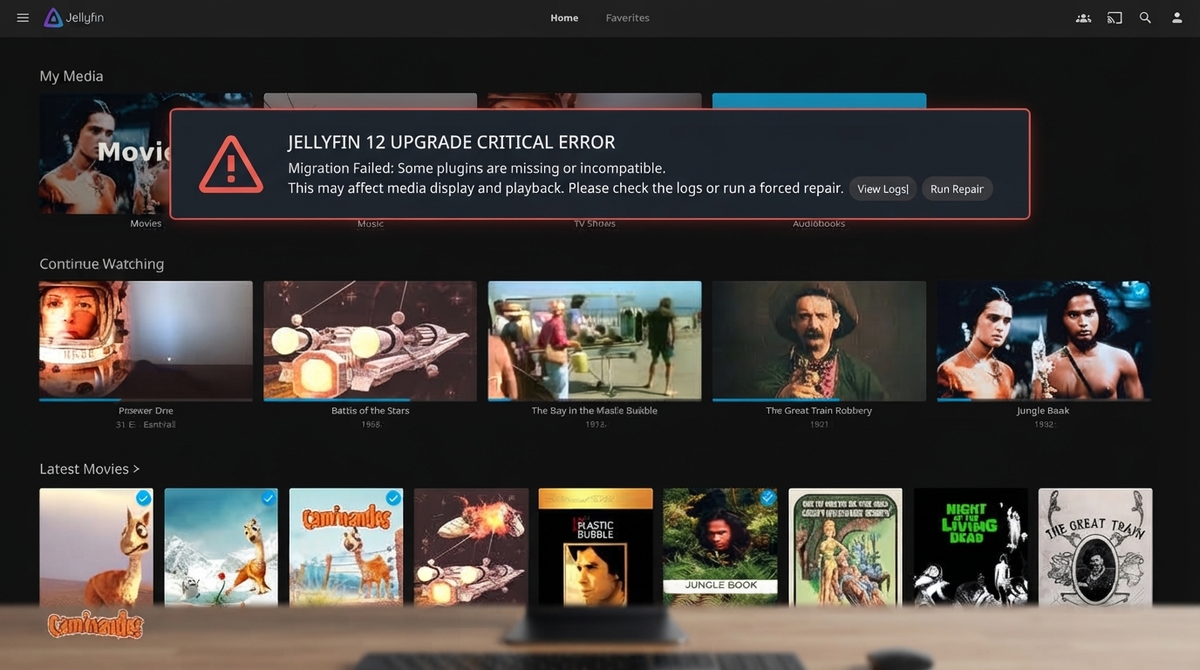
Task: Click the cast to device icon
Action: coord(1114,18)
